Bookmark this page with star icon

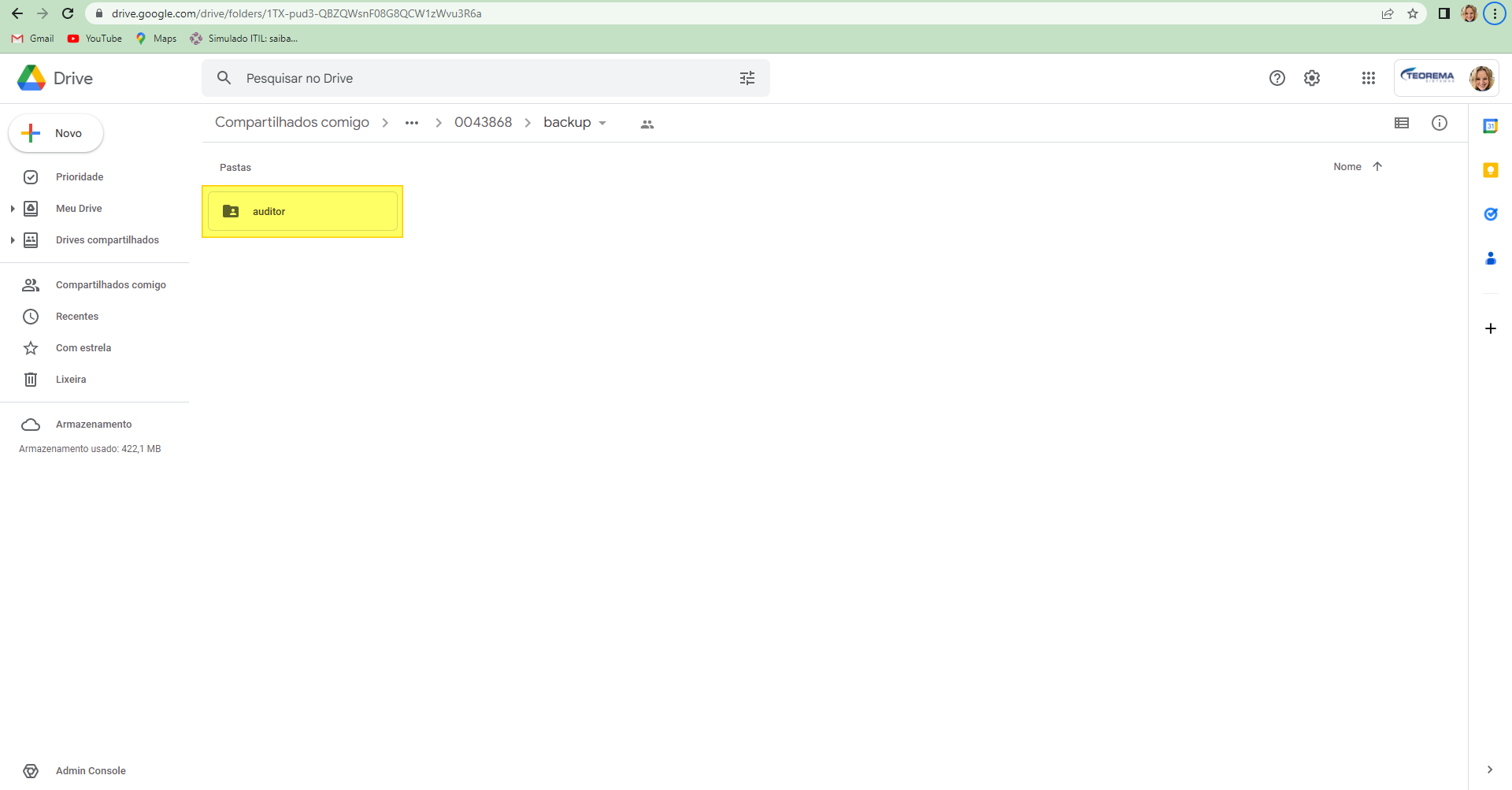[1413, 13]
